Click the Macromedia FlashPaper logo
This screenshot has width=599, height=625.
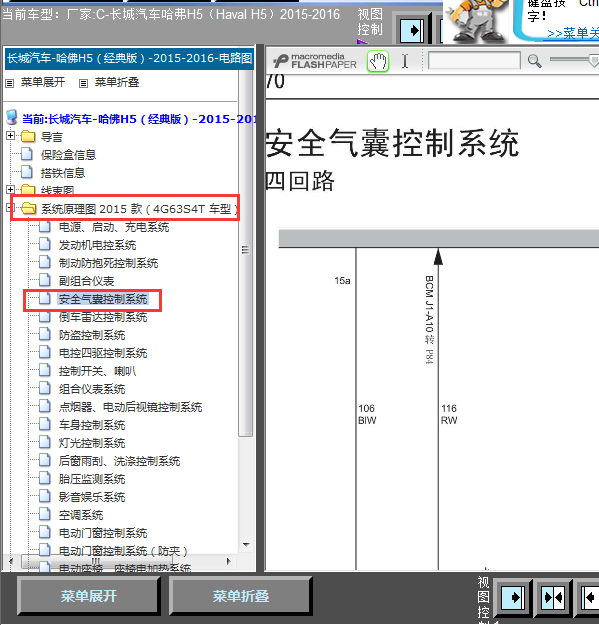315,61
